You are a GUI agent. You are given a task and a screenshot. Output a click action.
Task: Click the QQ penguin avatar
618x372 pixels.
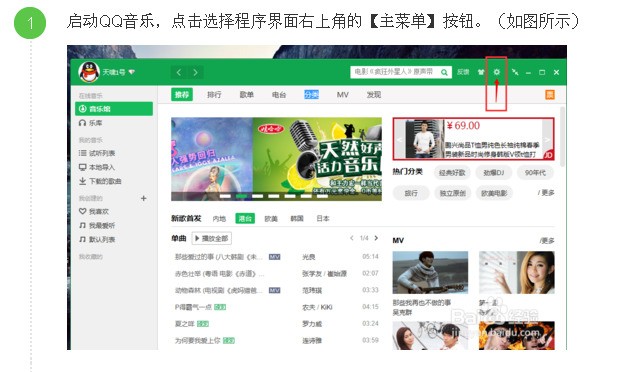(x=89, y=72)
